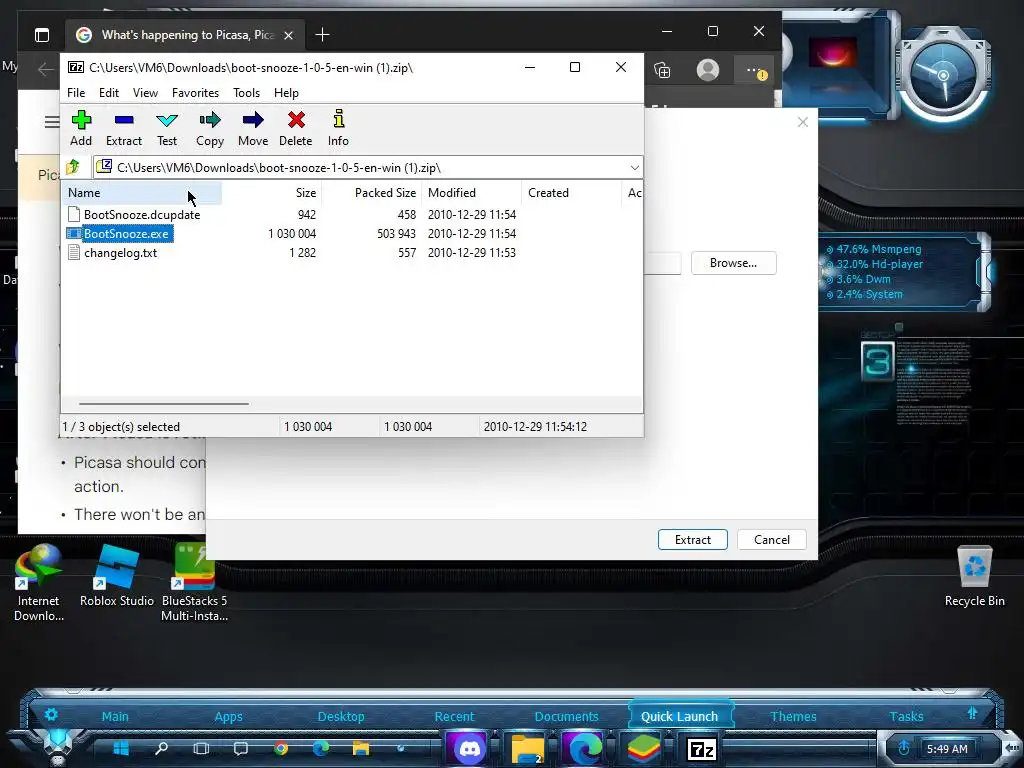
Task: Click the 7-Zip horizontal scrollbar
Action: (163, 404)
